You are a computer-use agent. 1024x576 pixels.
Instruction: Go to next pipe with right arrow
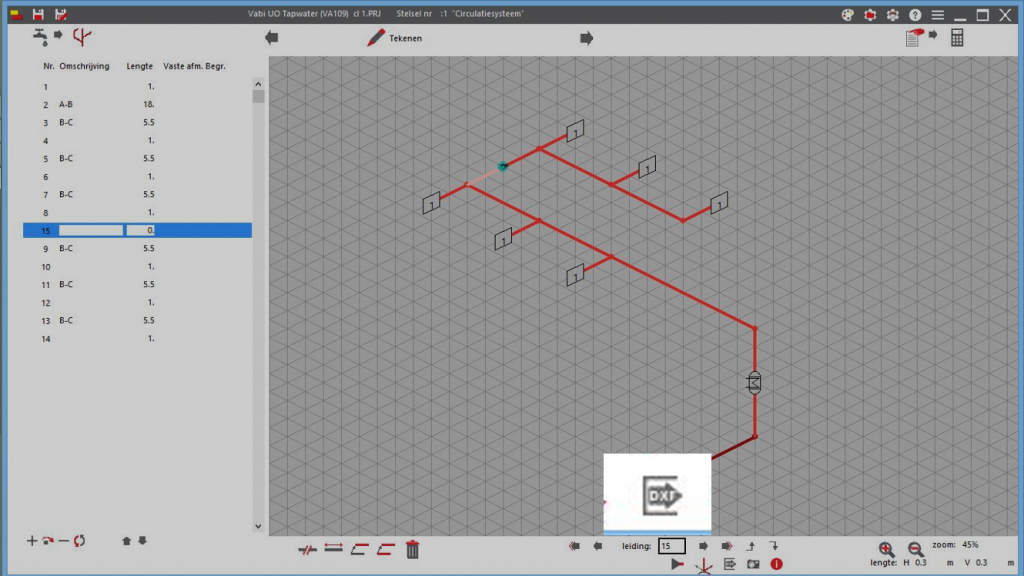point(703,546)
